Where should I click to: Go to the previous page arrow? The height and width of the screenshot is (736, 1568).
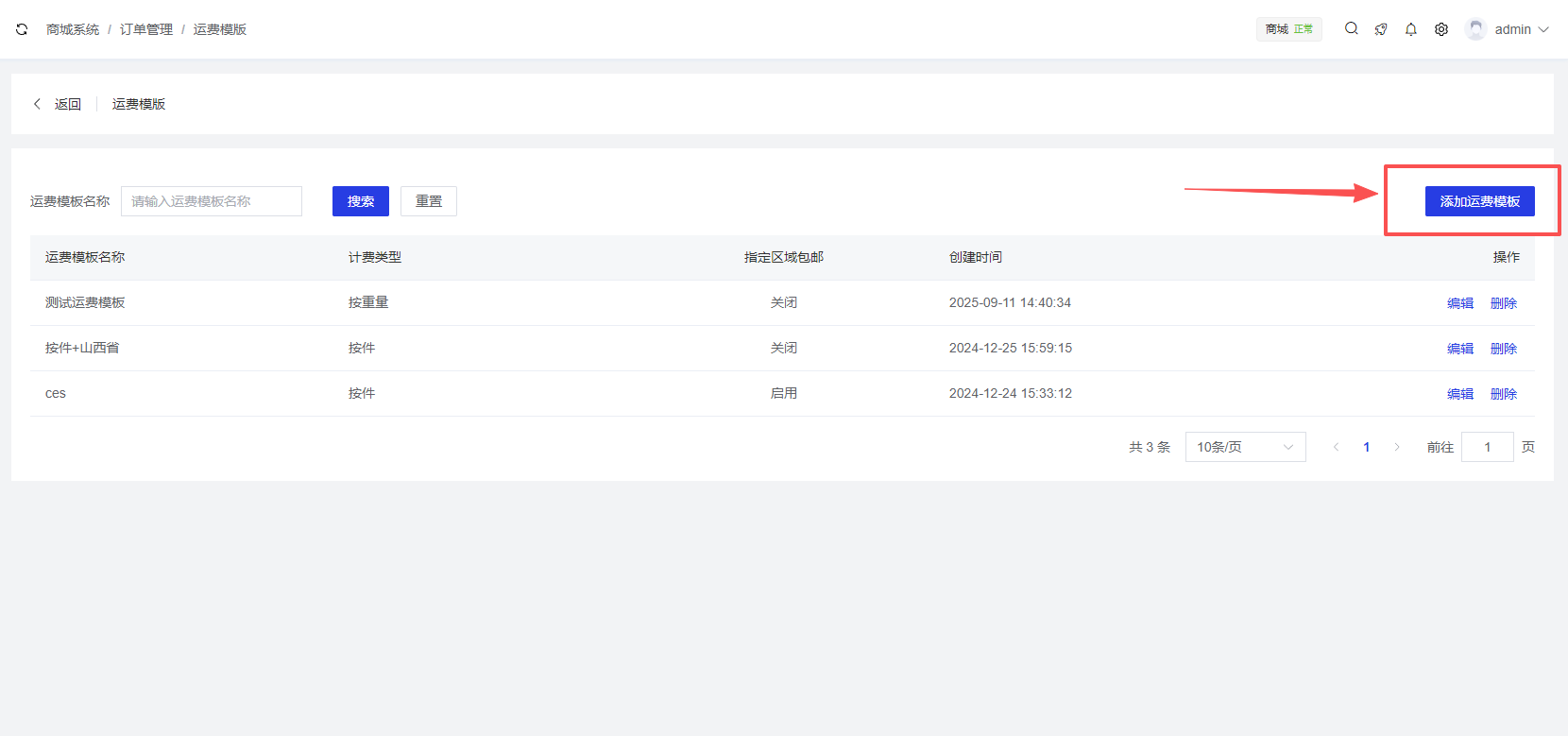pyautogui.click(x=1336, y=447)
